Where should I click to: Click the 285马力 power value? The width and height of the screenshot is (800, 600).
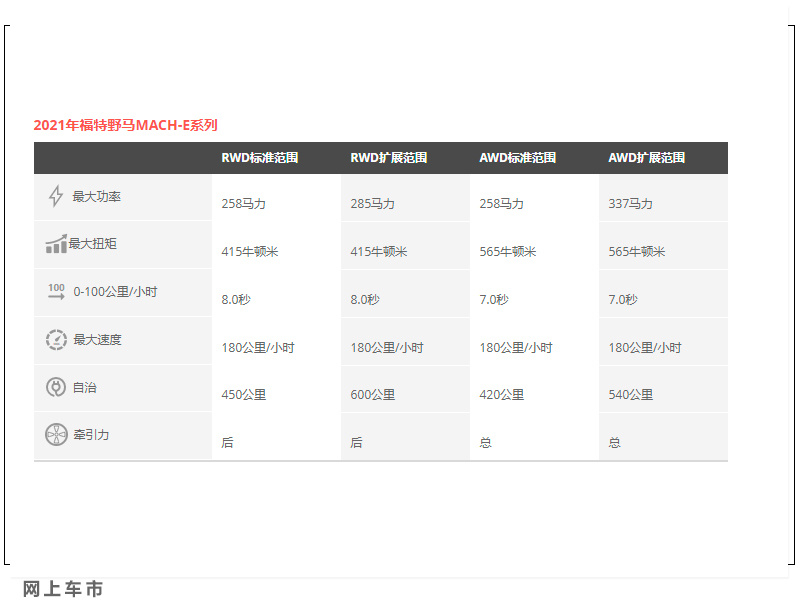pyautogui.click(x=372, y=204)
